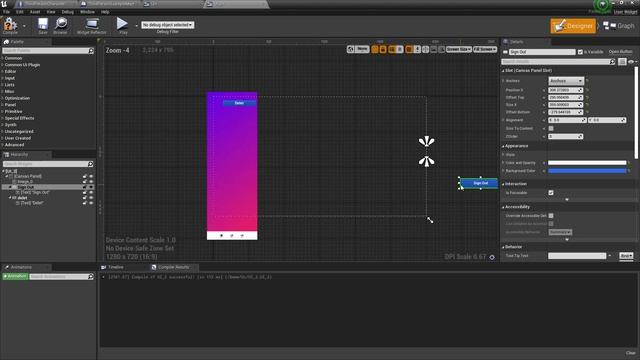
Task: Toggle visibility eye for the Canvas Panel row
Action: [91, 176]
